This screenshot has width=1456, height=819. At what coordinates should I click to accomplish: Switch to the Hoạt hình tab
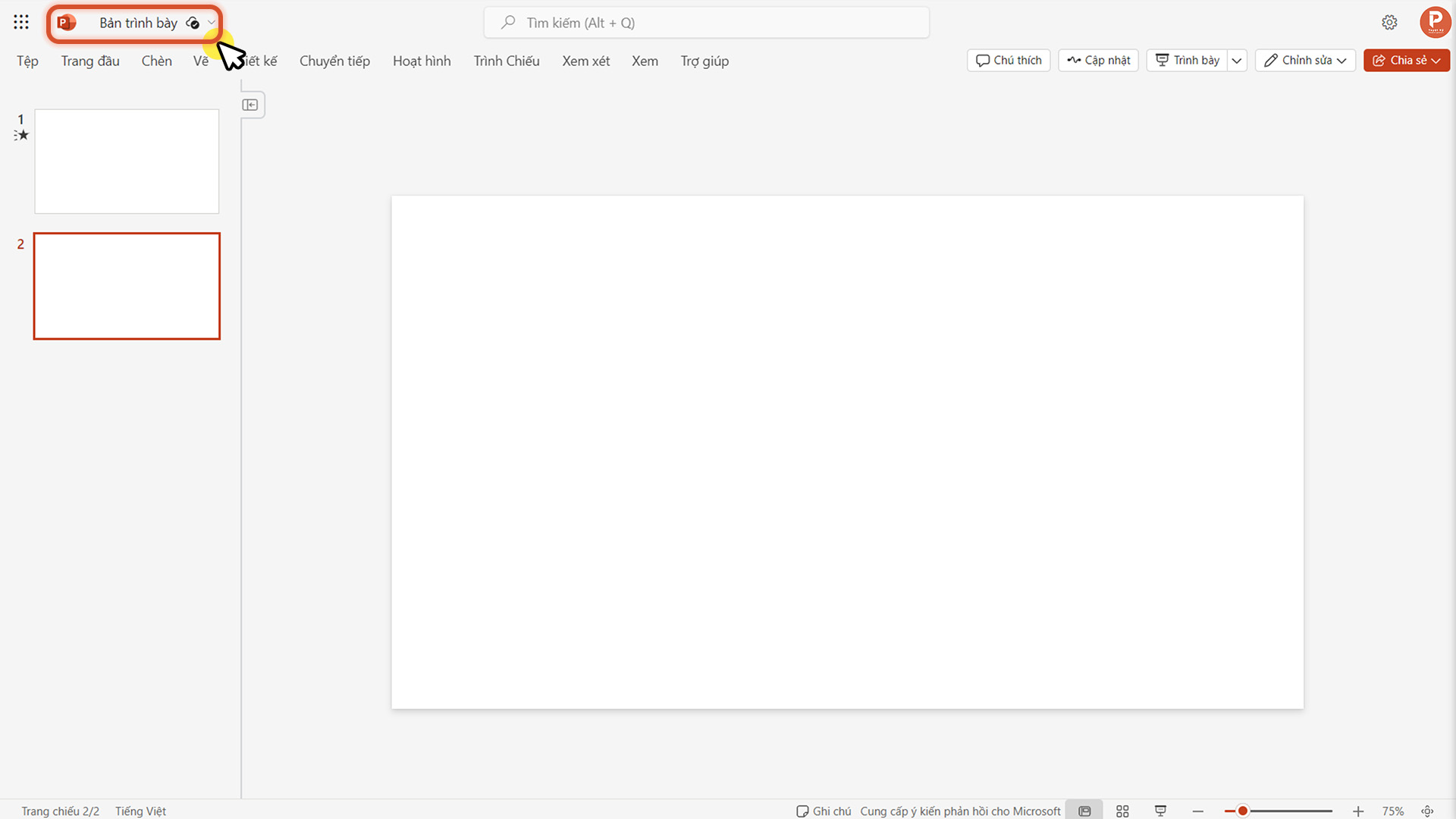422,61
